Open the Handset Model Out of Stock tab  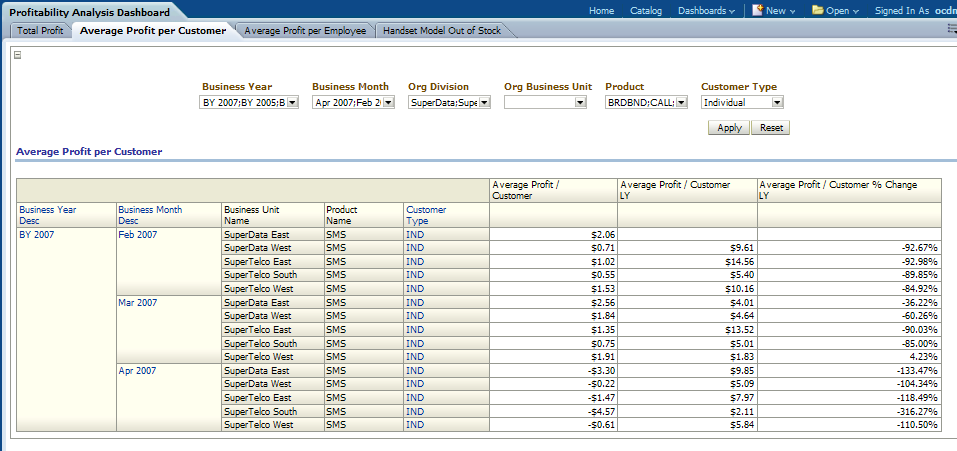tap(443, 30)
